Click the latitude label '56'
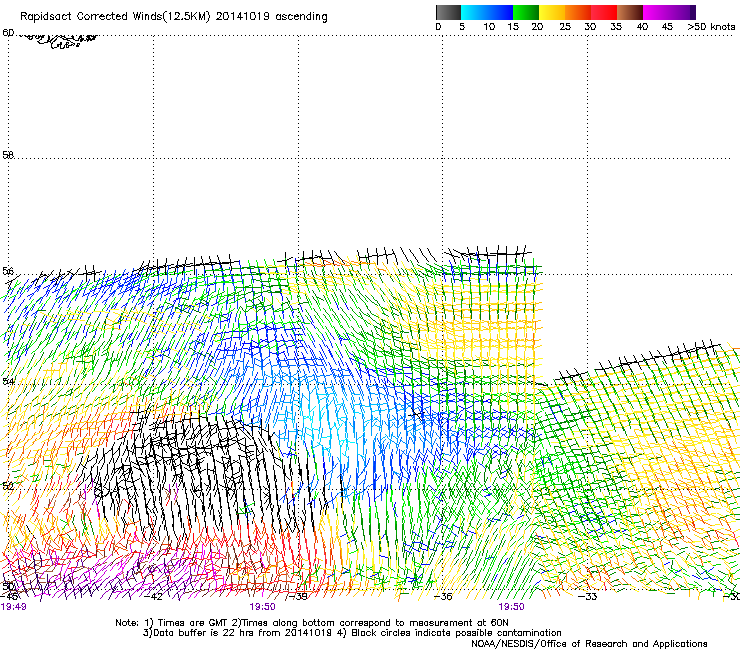740x650 pixels. 8,271
